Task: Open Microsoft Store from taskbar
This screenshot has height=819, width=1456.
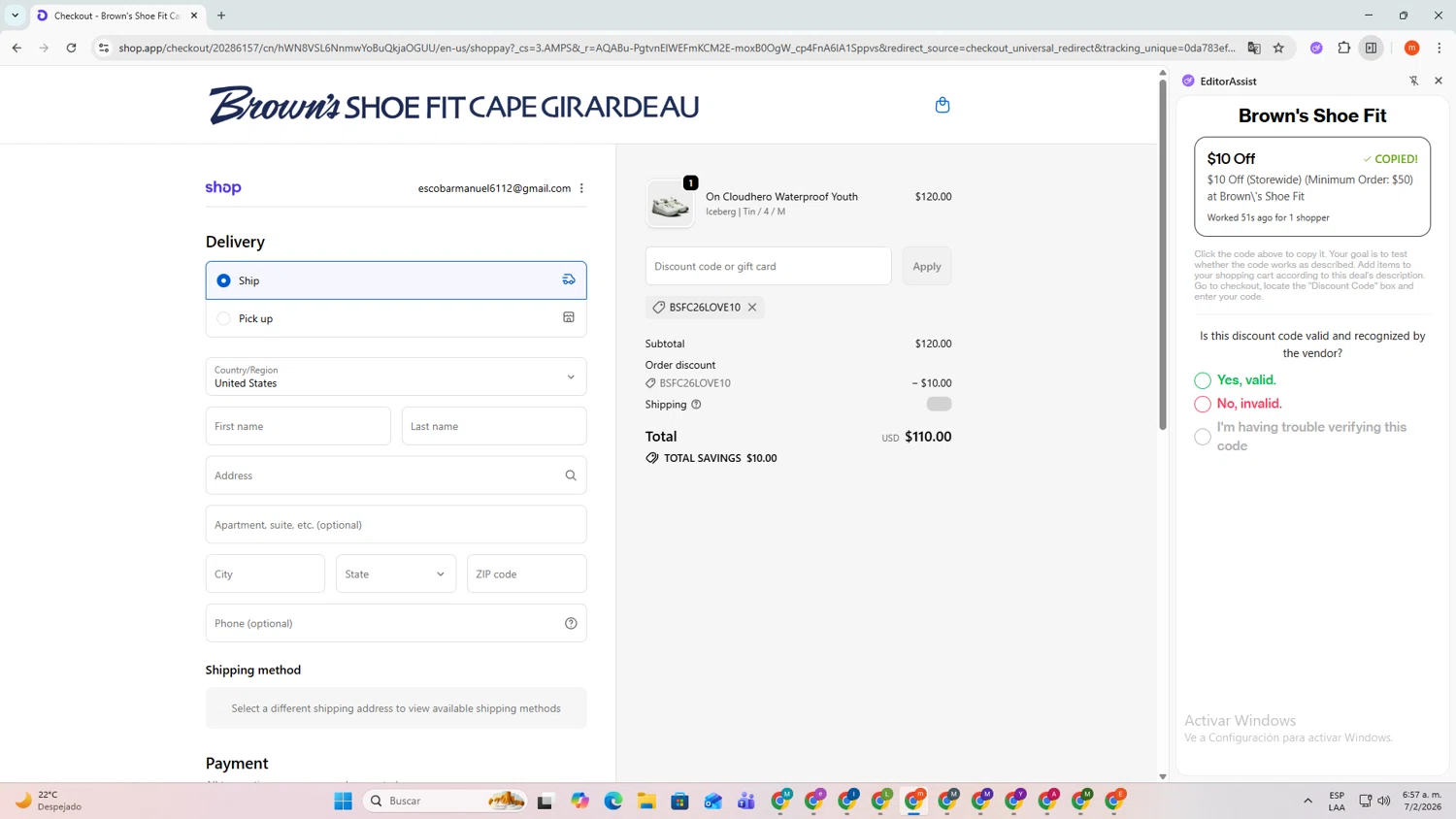Action: 679,801
